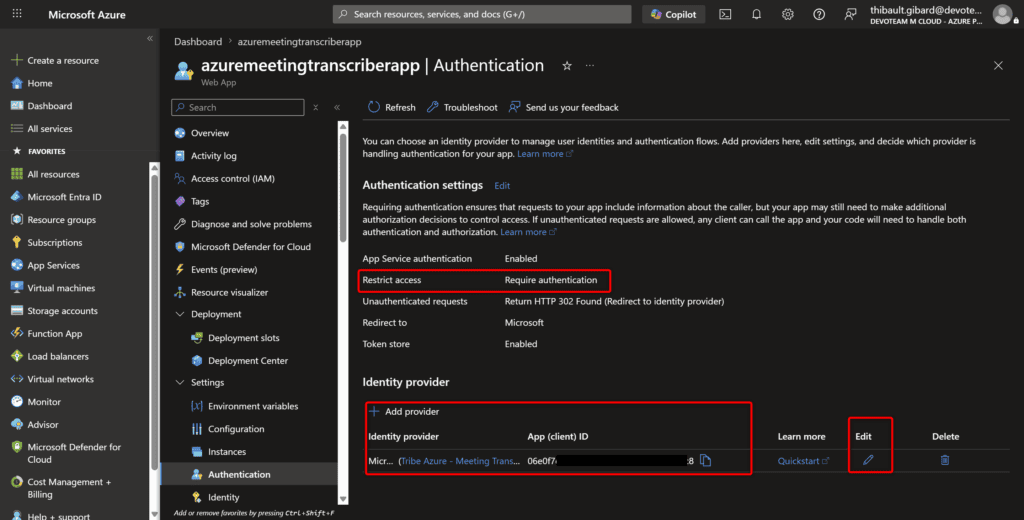Click Send us your feedback

[x=564, y=107]
